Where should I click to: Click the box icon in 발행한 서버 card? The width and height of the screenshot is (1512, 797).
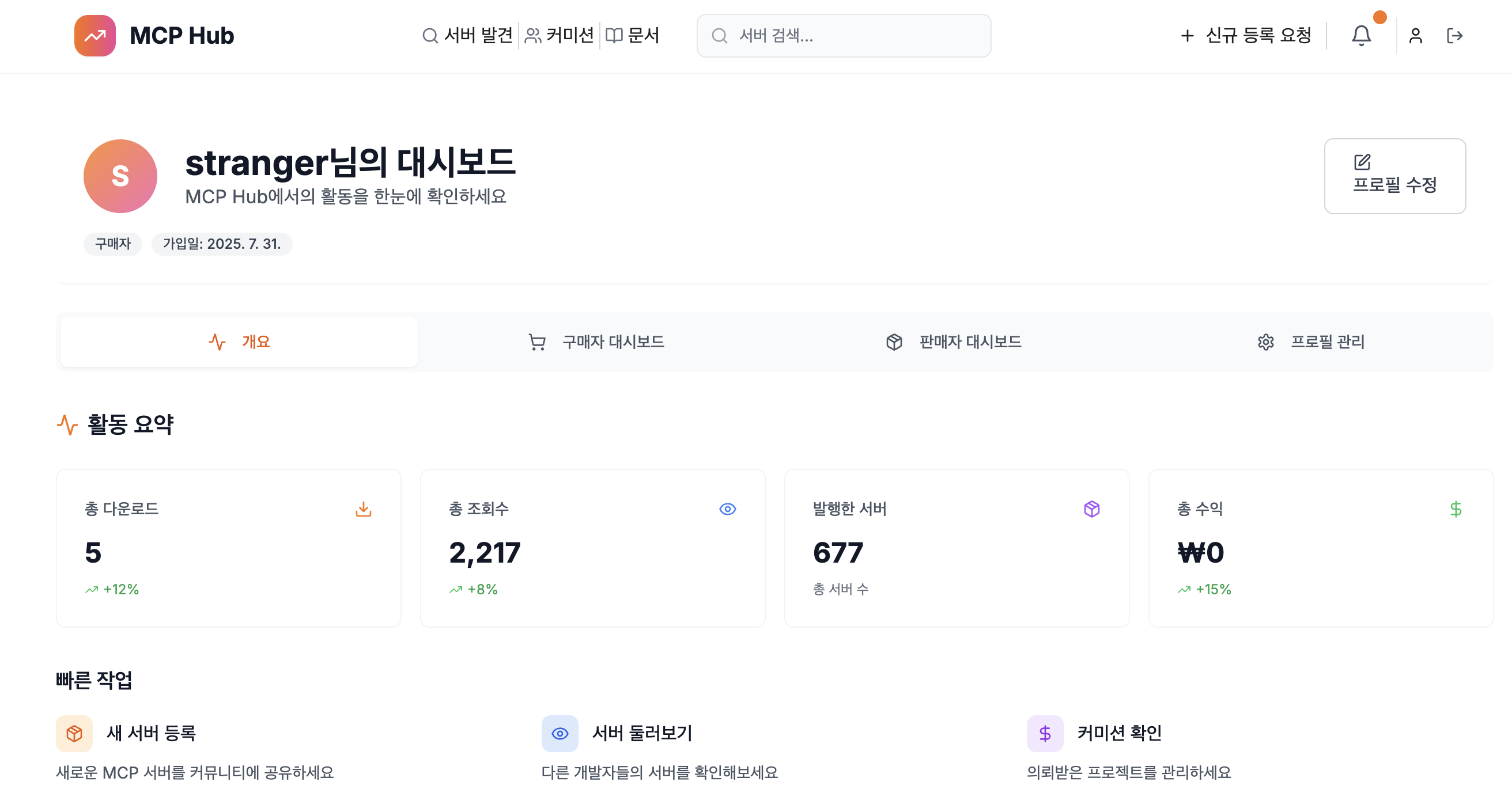[x=1091, y=508]
